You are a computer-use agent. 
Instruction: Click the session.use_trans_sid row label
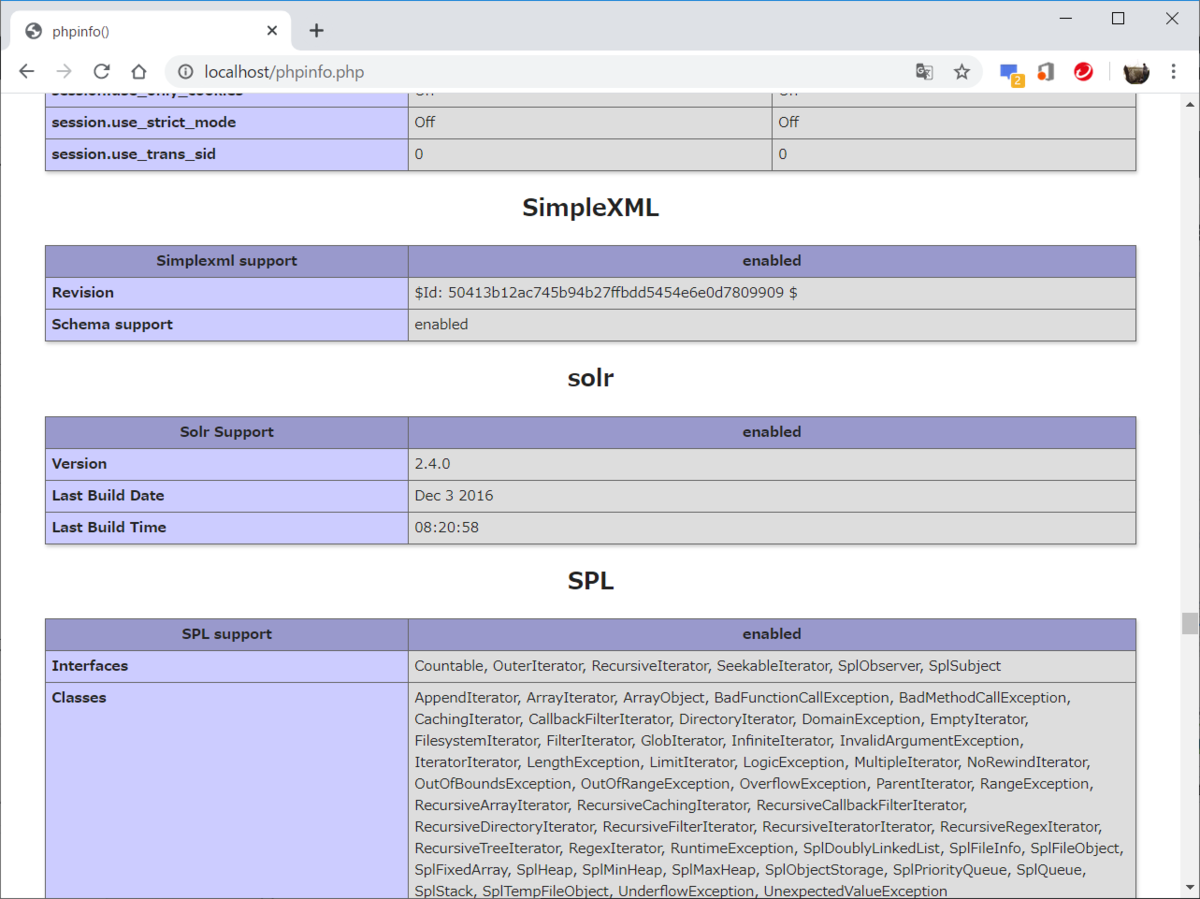coord(134,154)
